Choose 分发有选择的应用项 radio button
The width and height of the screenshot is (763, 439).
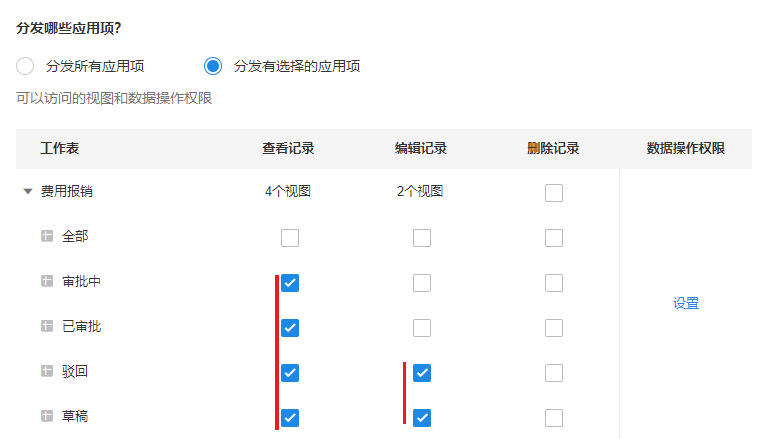pos(213,67)
